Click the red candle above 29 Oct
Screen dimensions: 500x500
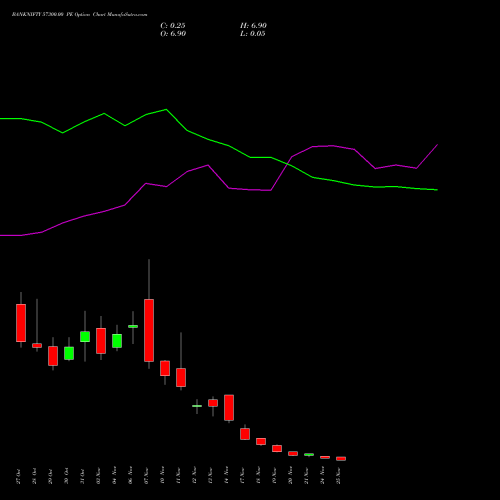[x=53, y=356]
